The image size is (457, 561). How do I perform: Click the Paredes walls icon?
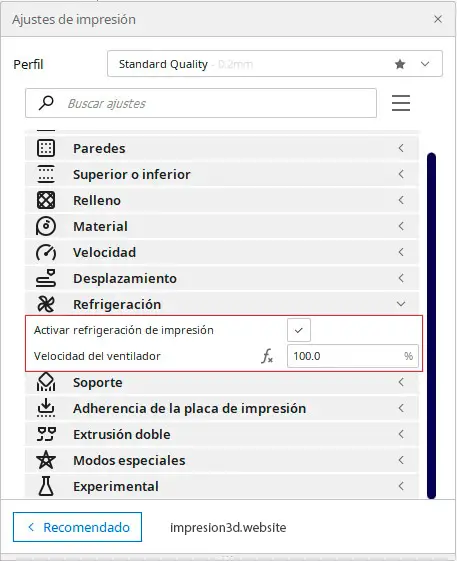[x=46, y=148]
